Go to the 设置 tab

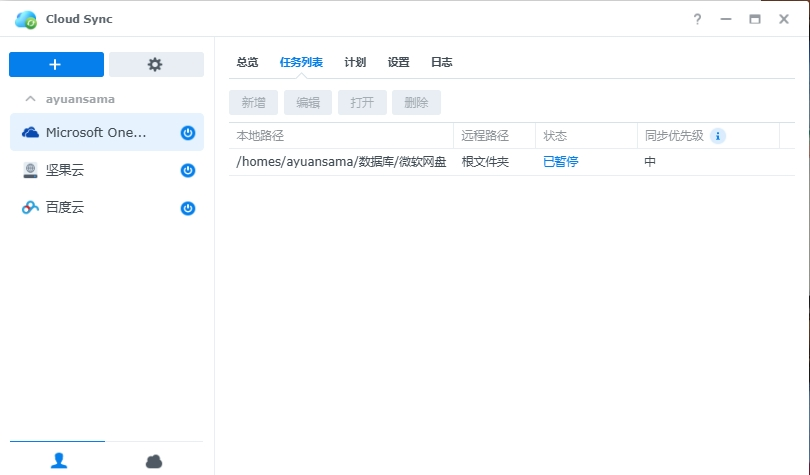[x=398, y=62]
